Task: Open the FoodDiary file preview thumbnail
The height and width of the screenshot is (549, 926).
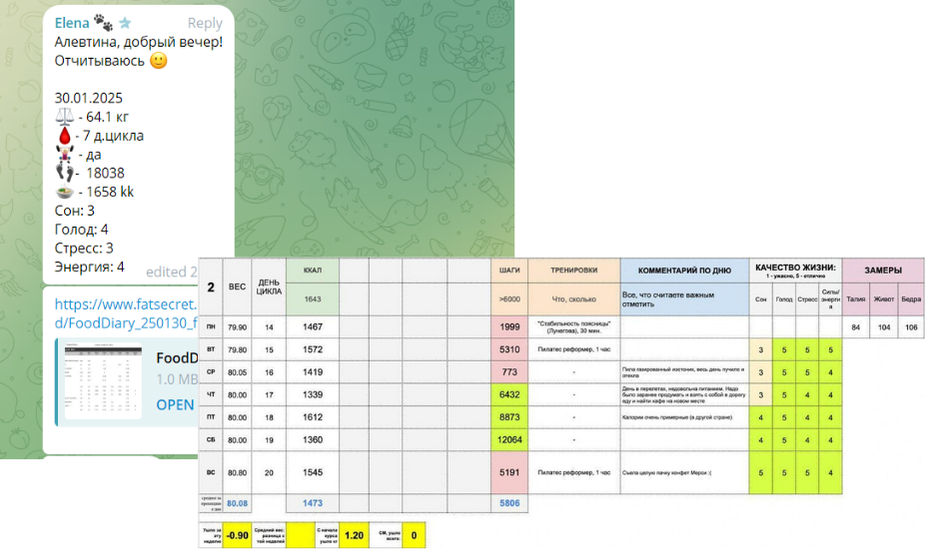Action: point(100,381)
